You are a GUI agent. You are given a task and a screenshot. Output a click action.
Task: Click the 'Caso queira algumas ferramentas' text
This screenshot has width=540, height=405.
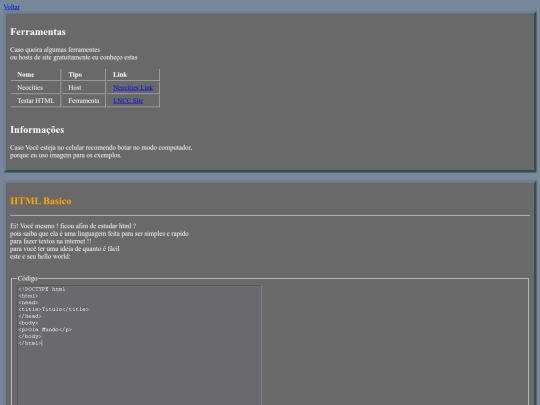point(55,50)
